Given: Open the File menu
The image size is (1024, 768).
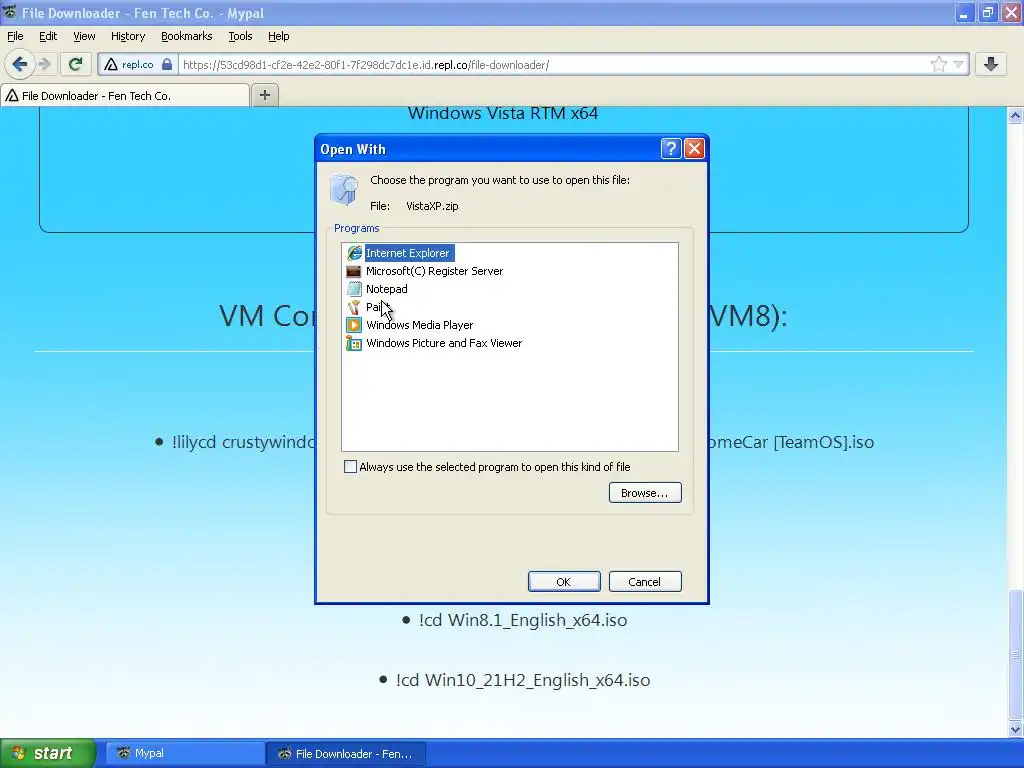Looking at the screenshot, I should pos(15,36).
